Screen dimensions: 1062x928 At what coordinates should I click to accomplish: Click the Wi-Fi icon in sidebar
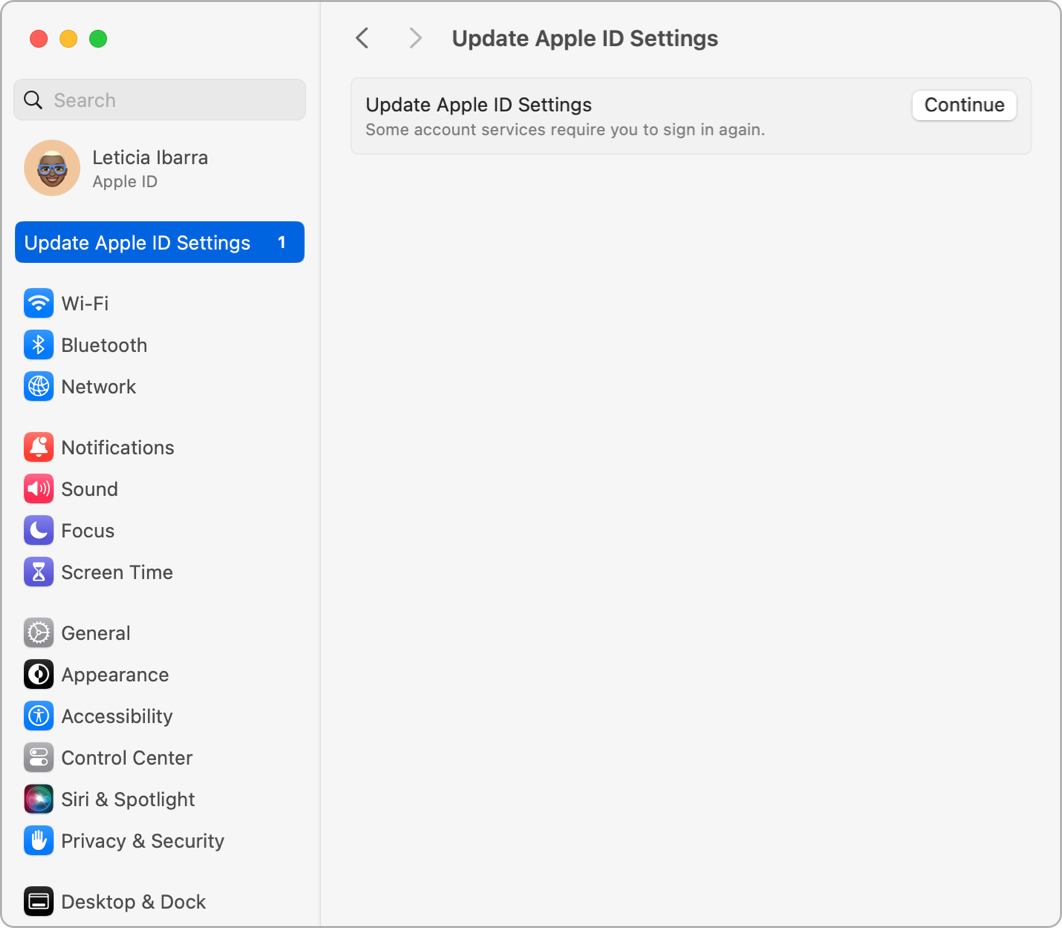pos(39,303)
